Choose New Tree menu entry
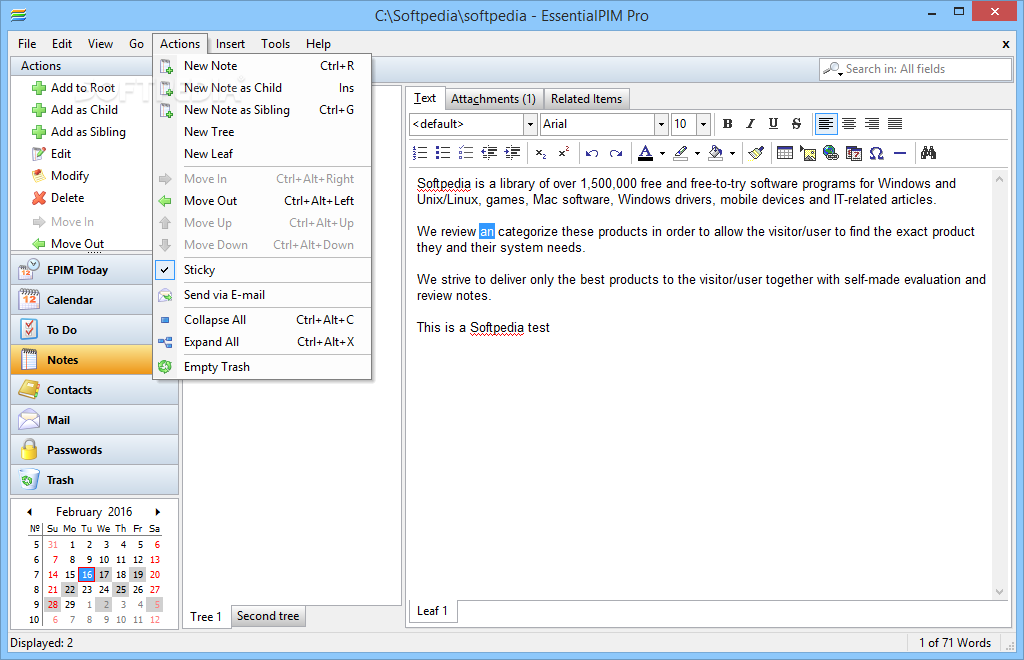1024x660 pixels. coord(263,132)
